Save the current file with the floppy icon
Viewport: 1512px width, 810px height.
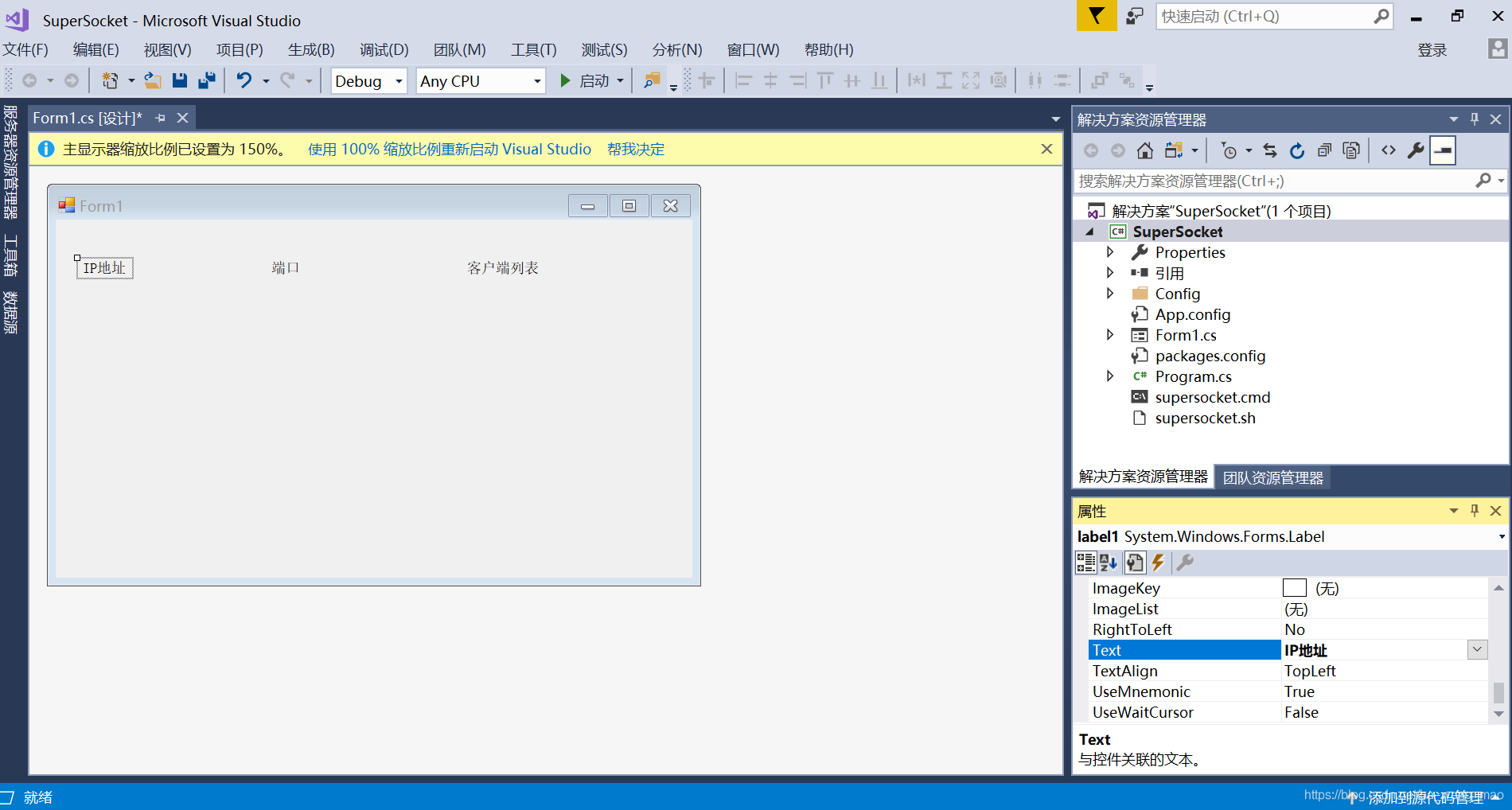click(180, 80)
